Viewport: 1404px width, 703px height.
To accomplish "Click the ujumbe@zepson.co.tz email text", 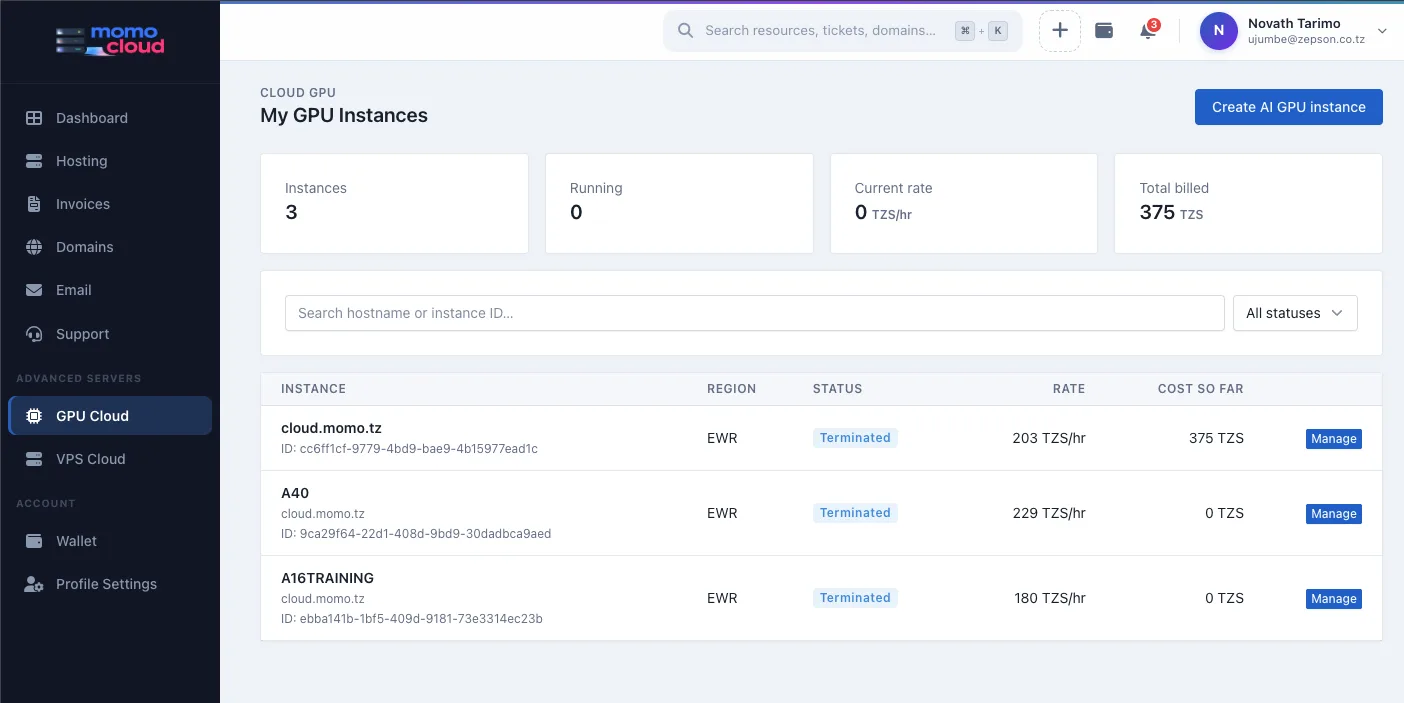I will point(1307,41).
